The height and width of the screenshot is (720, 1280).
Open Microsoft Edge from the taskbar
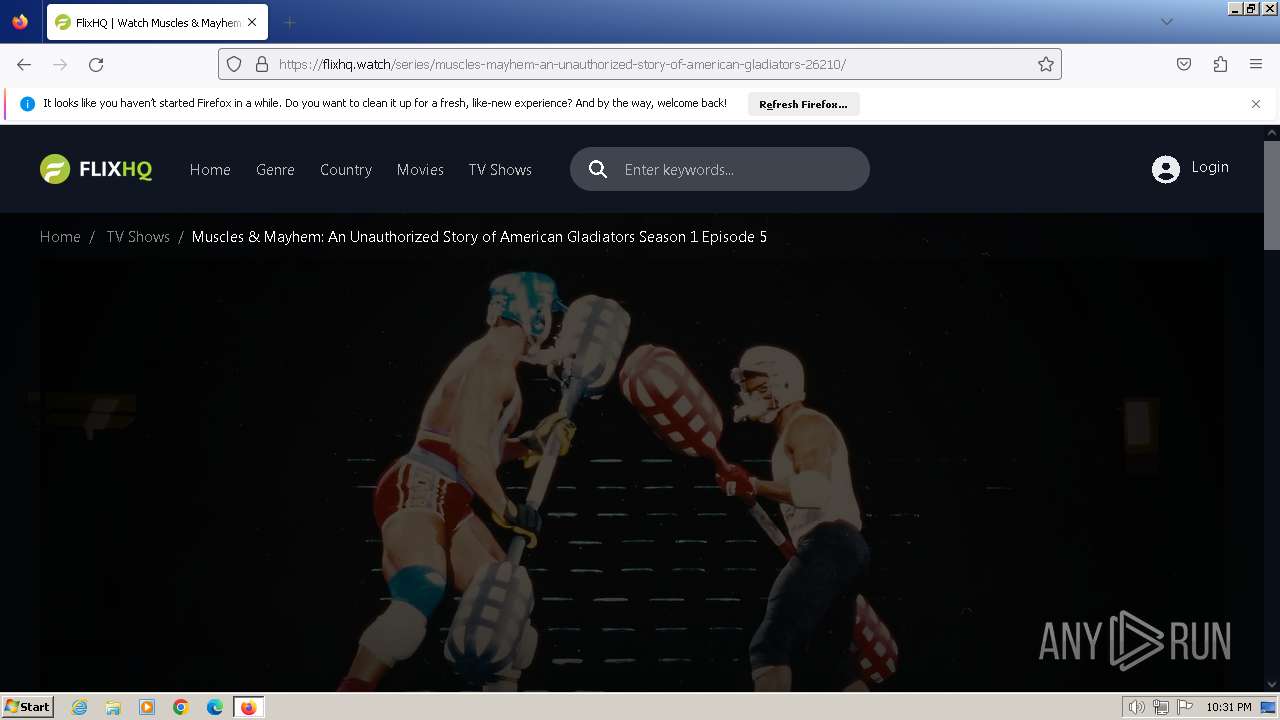pyautogui.click(x=215, y=707)
